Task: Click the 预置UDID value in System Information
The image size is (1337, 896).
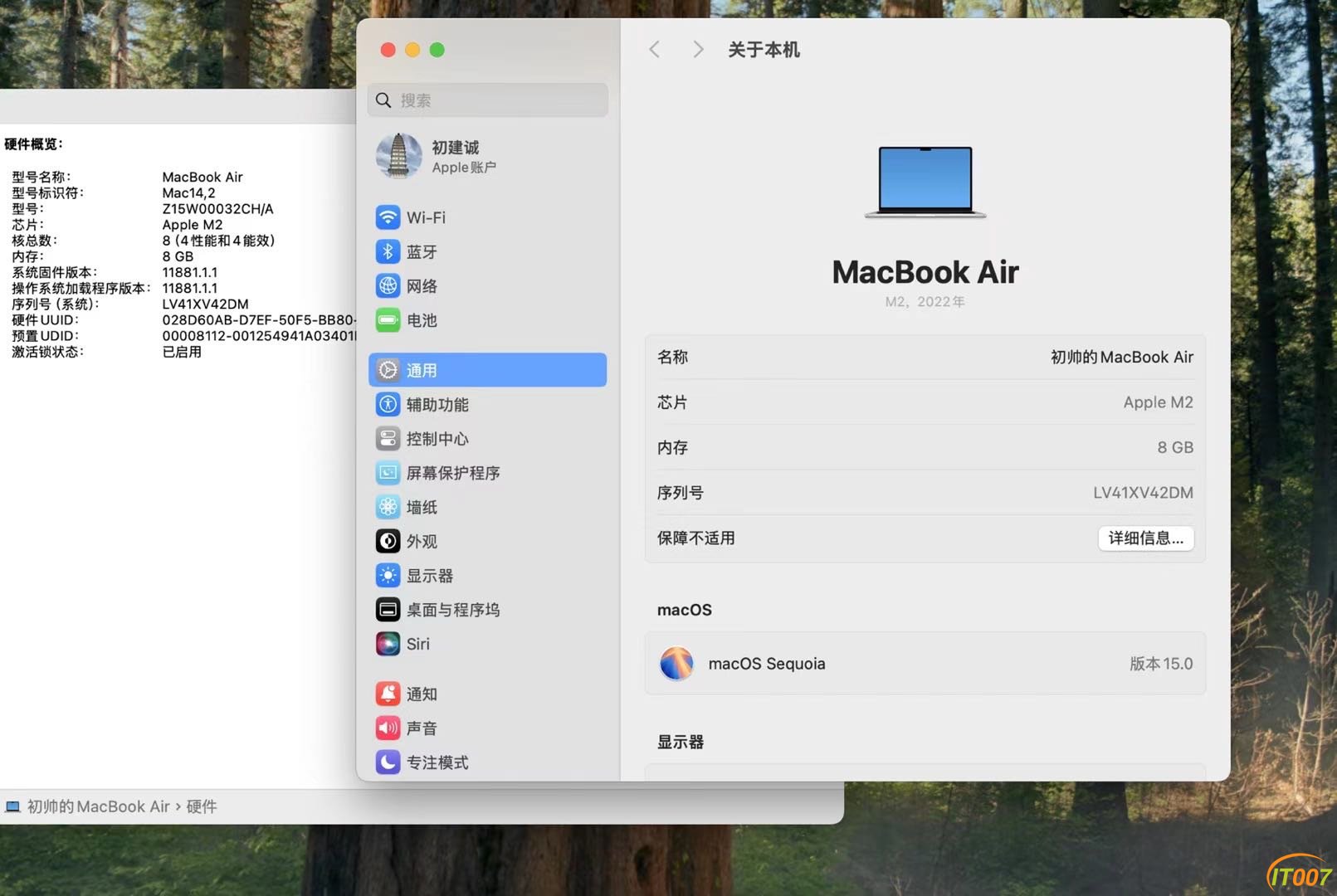Action: click(x=259, y=336)
